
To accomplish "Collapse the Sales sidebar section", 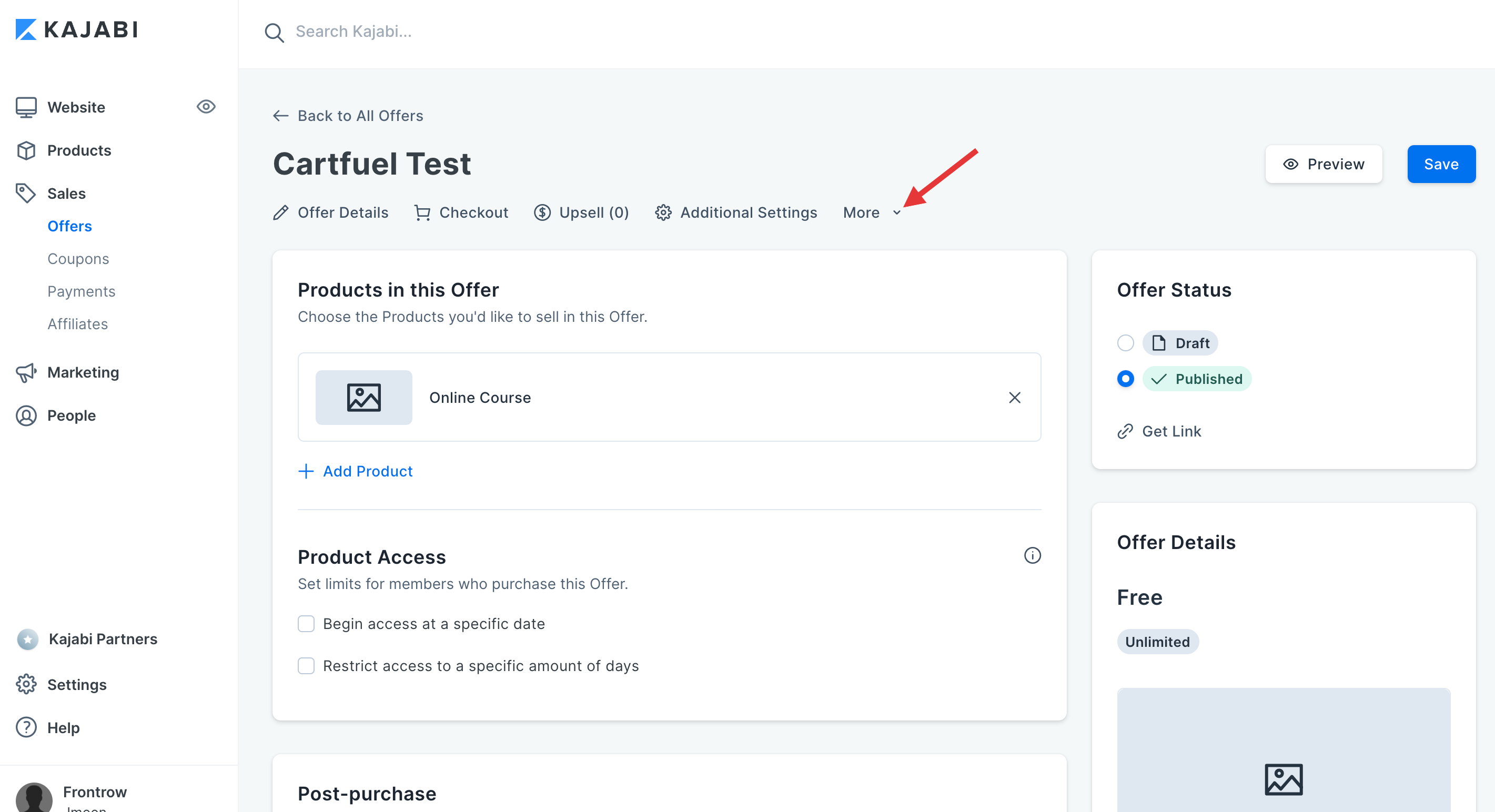I will (66, 194).
